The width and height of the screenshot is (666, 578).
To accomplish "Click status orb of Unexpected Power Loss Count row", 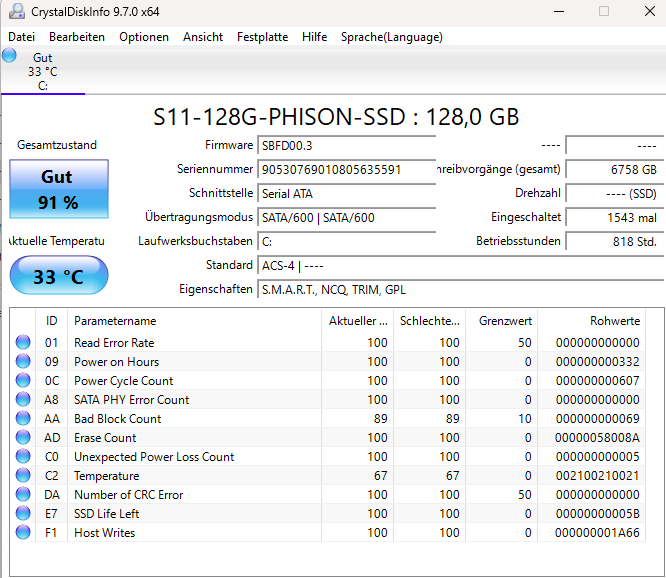I will [x=23, y=457].
